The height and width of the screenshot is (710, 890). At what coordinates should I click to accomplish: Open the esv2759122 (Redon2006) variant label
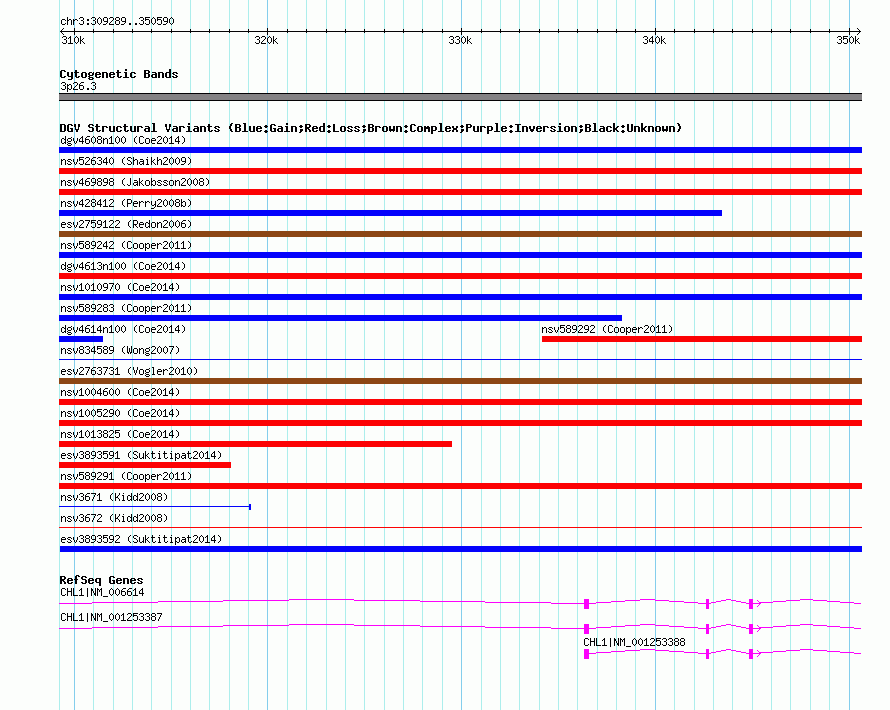click(x=126, y=224)
